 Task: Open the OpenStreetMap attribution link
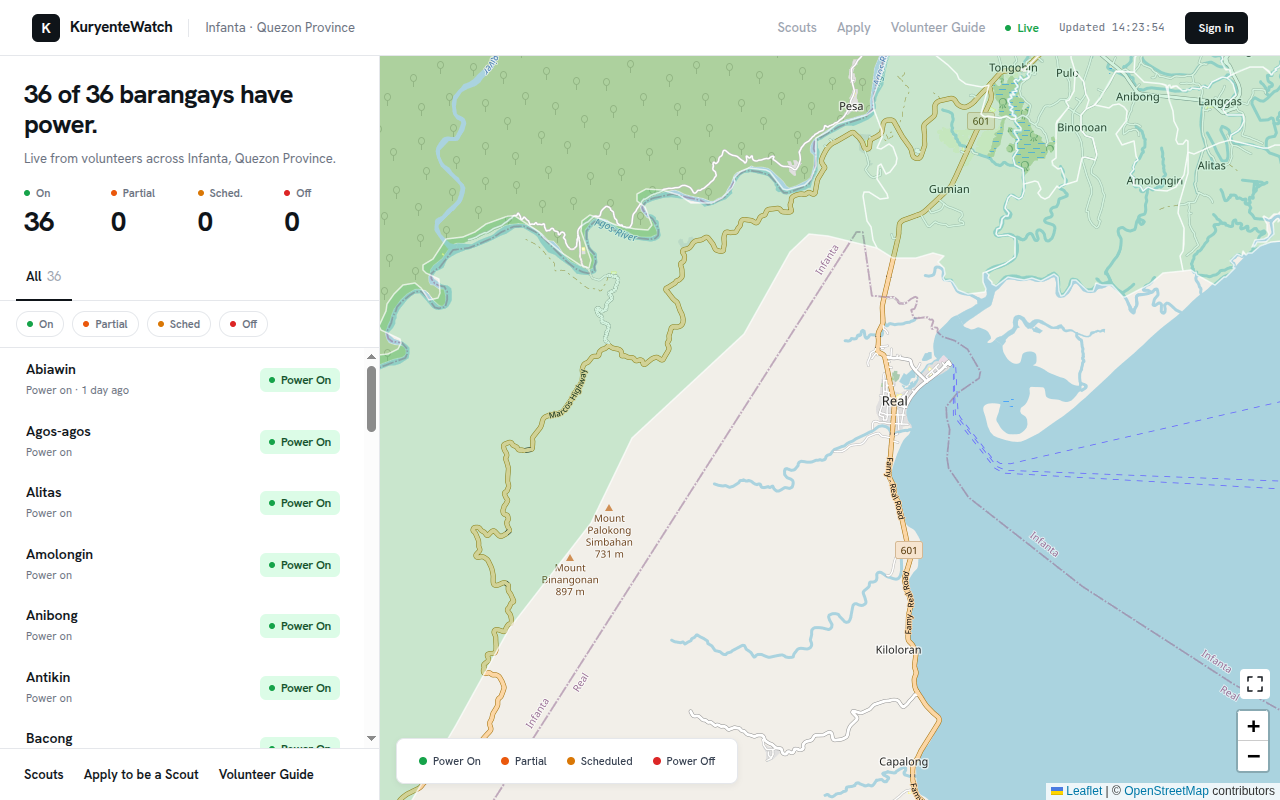[x=1166, y=791]
